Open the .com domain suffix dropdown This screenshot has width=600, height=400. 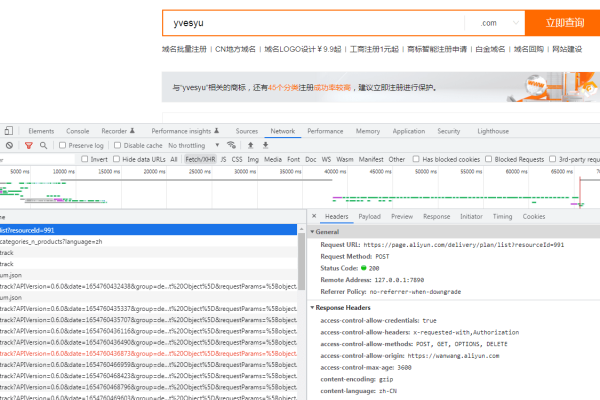pos(499,23)
